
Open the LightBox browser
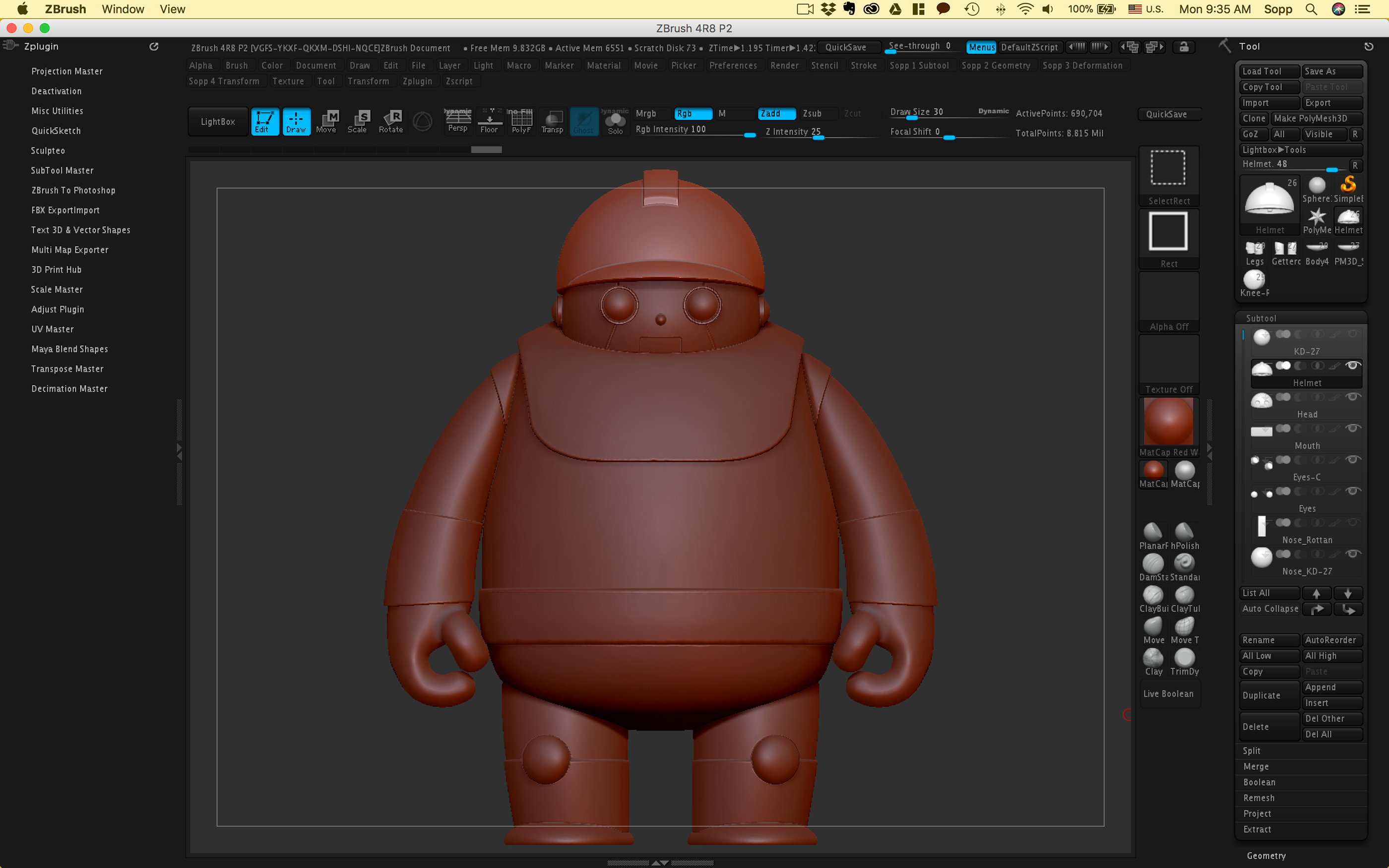(218, 121)
